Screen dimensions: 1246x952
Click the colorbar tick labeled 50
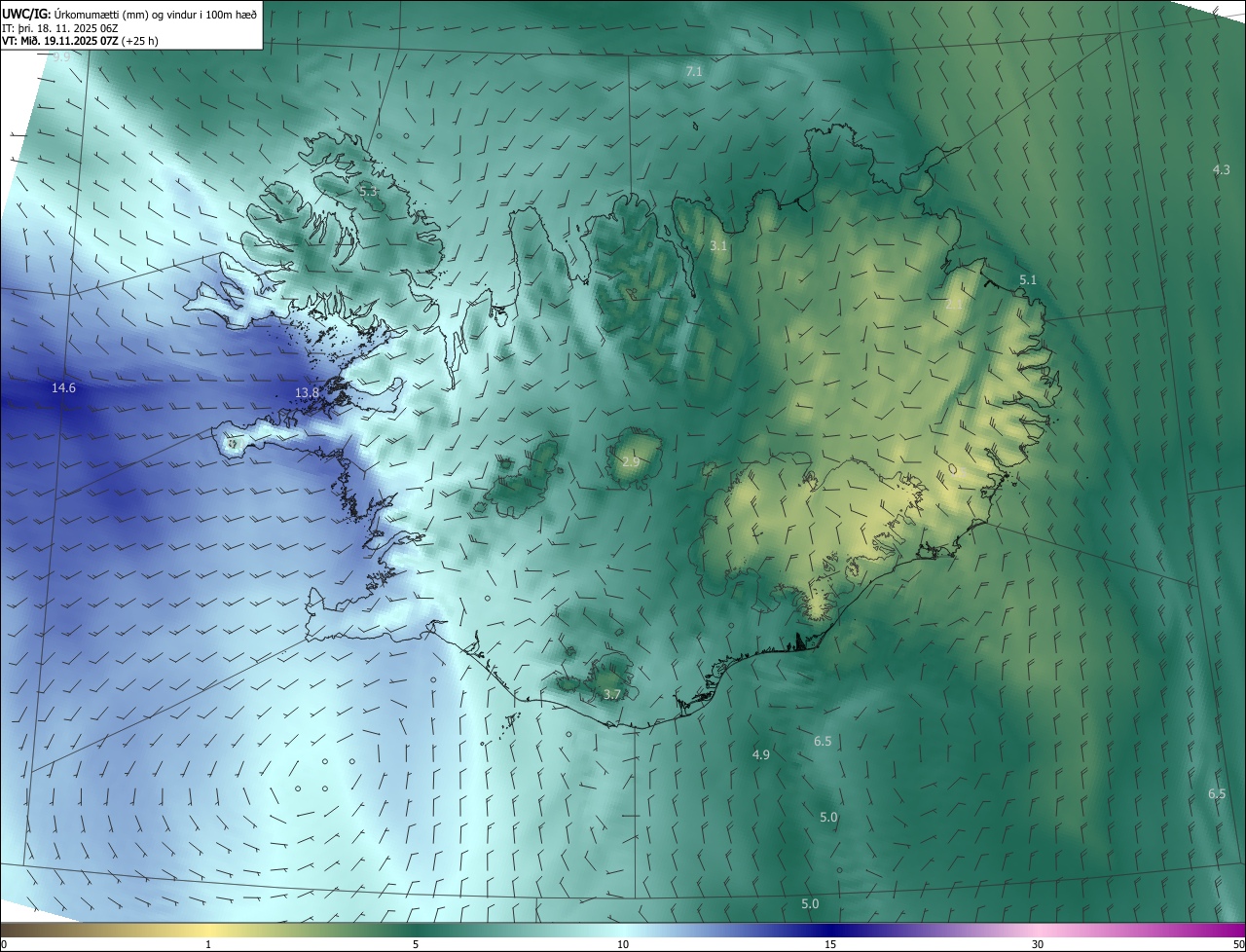point(1238,944)
